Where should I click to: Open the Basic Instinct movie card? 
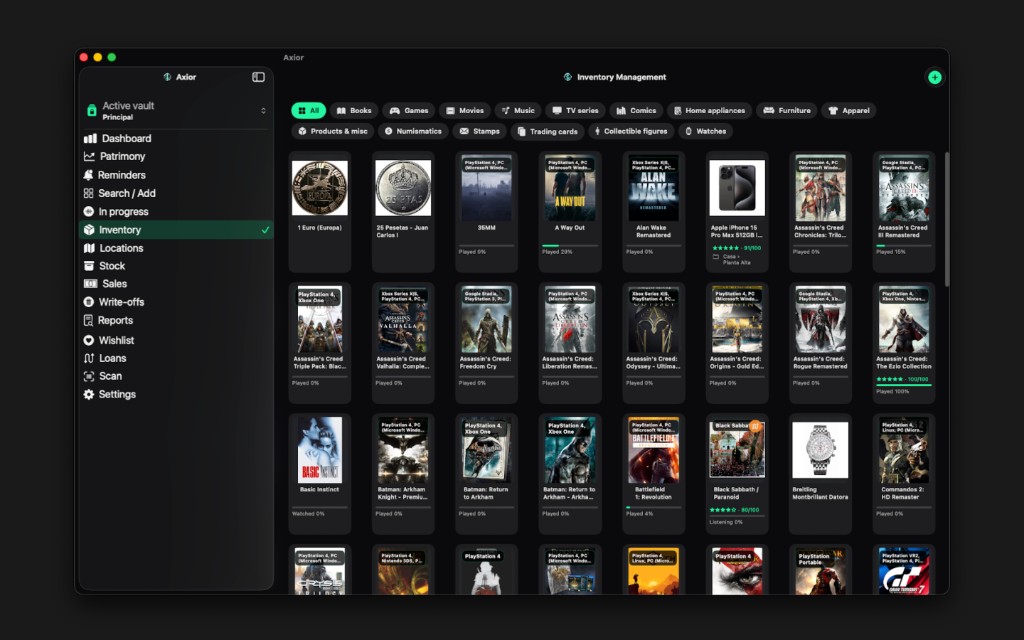click(x=319, y=473)
